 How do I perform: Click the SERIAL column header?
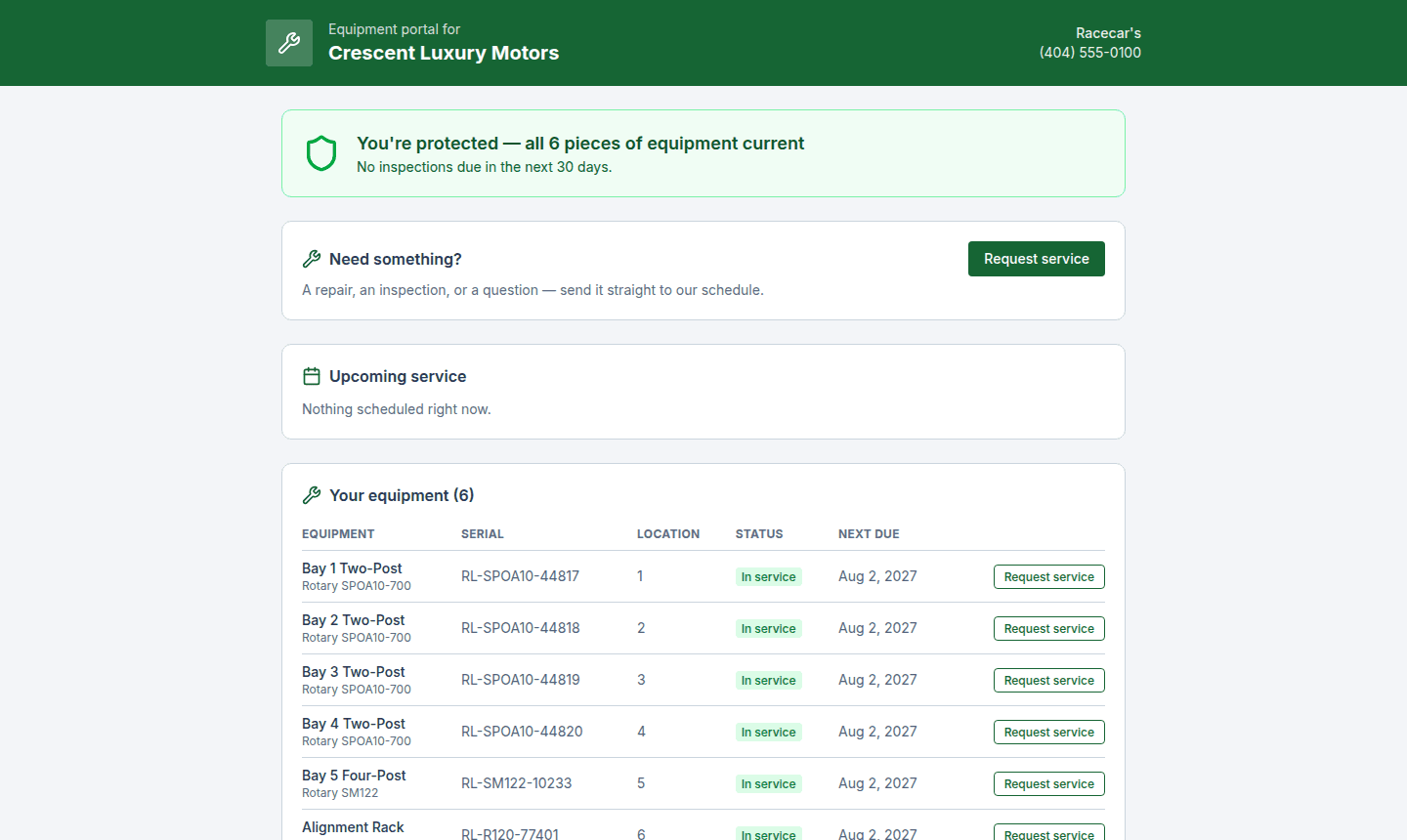point(483,534)
